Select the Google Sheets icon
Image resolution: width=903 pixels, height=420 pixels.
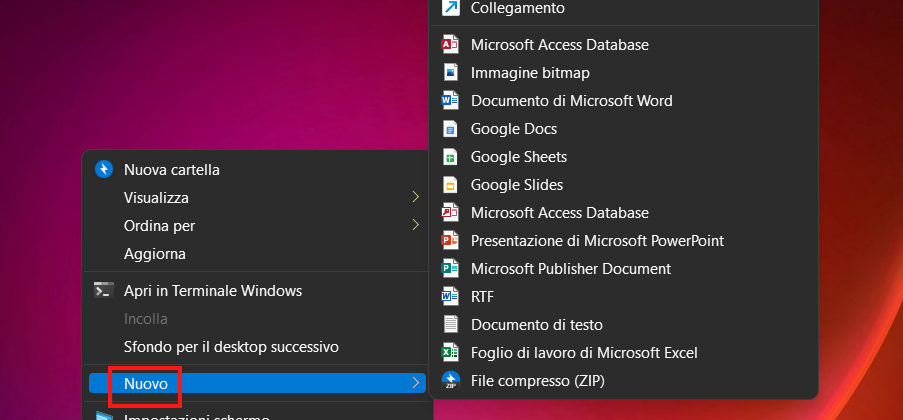[450, 157]
